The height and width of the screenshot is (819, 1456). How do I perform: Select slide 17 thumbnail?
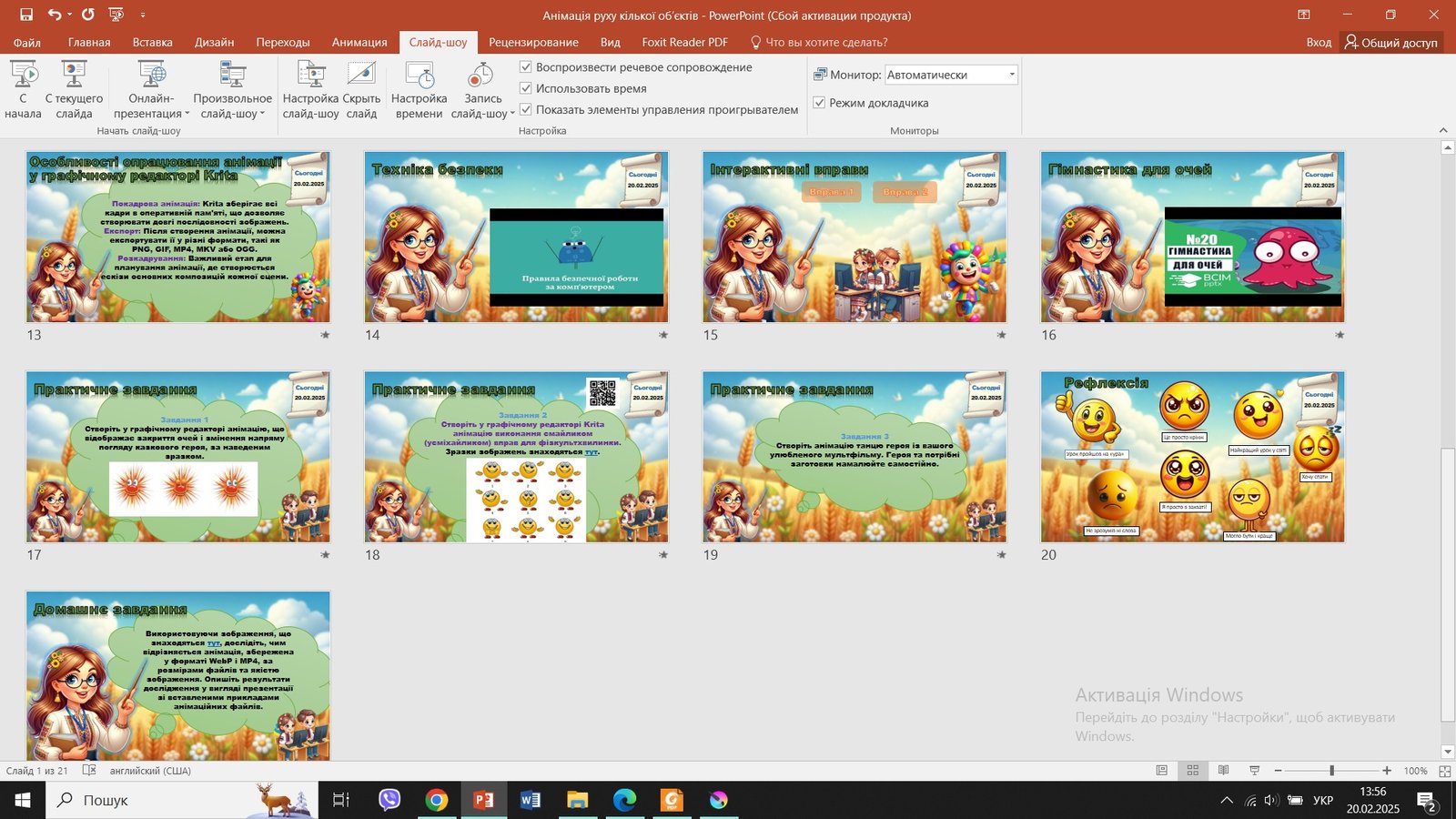click(x=178, y=457)
